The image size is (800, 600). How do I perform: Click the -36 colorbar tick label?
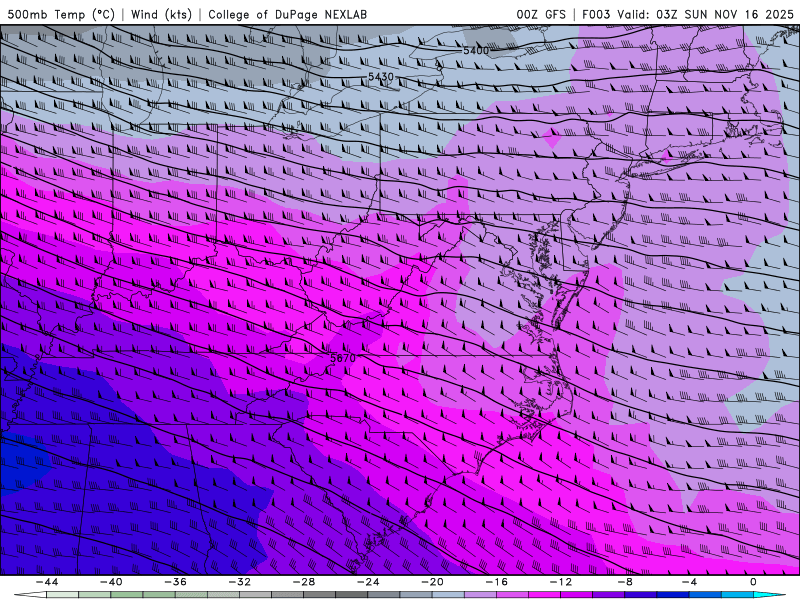pyautogui.click(x=175, y=582)
